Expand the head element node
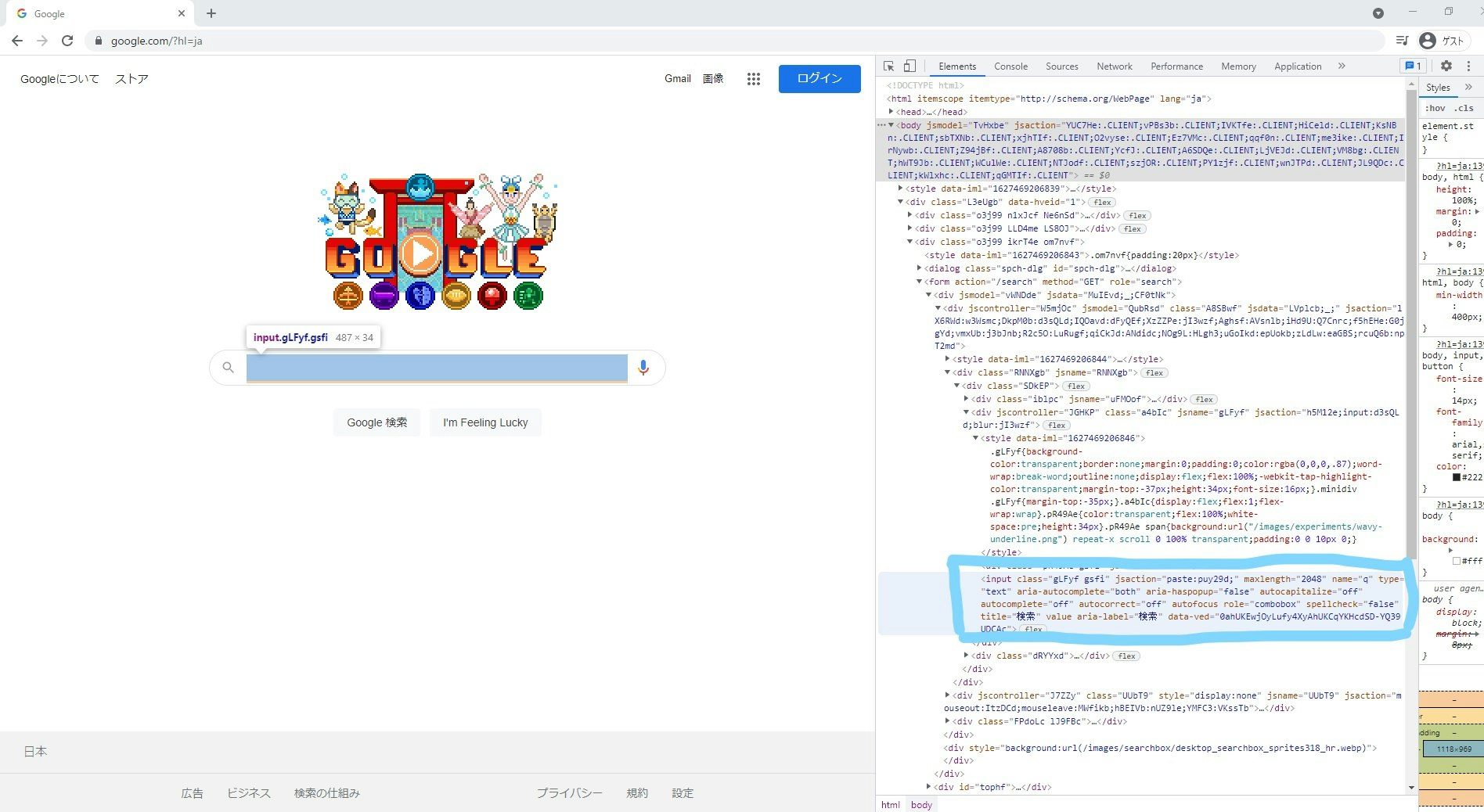Screen dimensions: 1484x812 [x=891, y=112]
